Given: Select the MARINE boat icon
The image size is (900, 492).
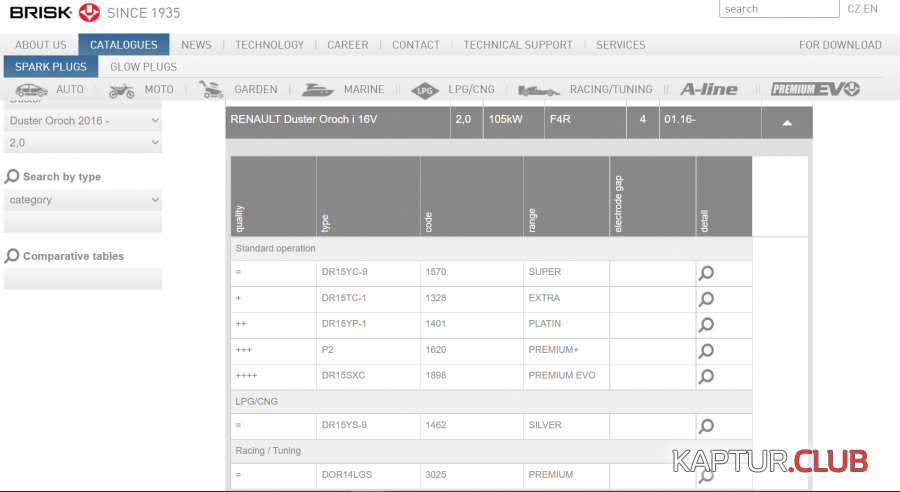Looking at the screenshot, I should (317, 90).
